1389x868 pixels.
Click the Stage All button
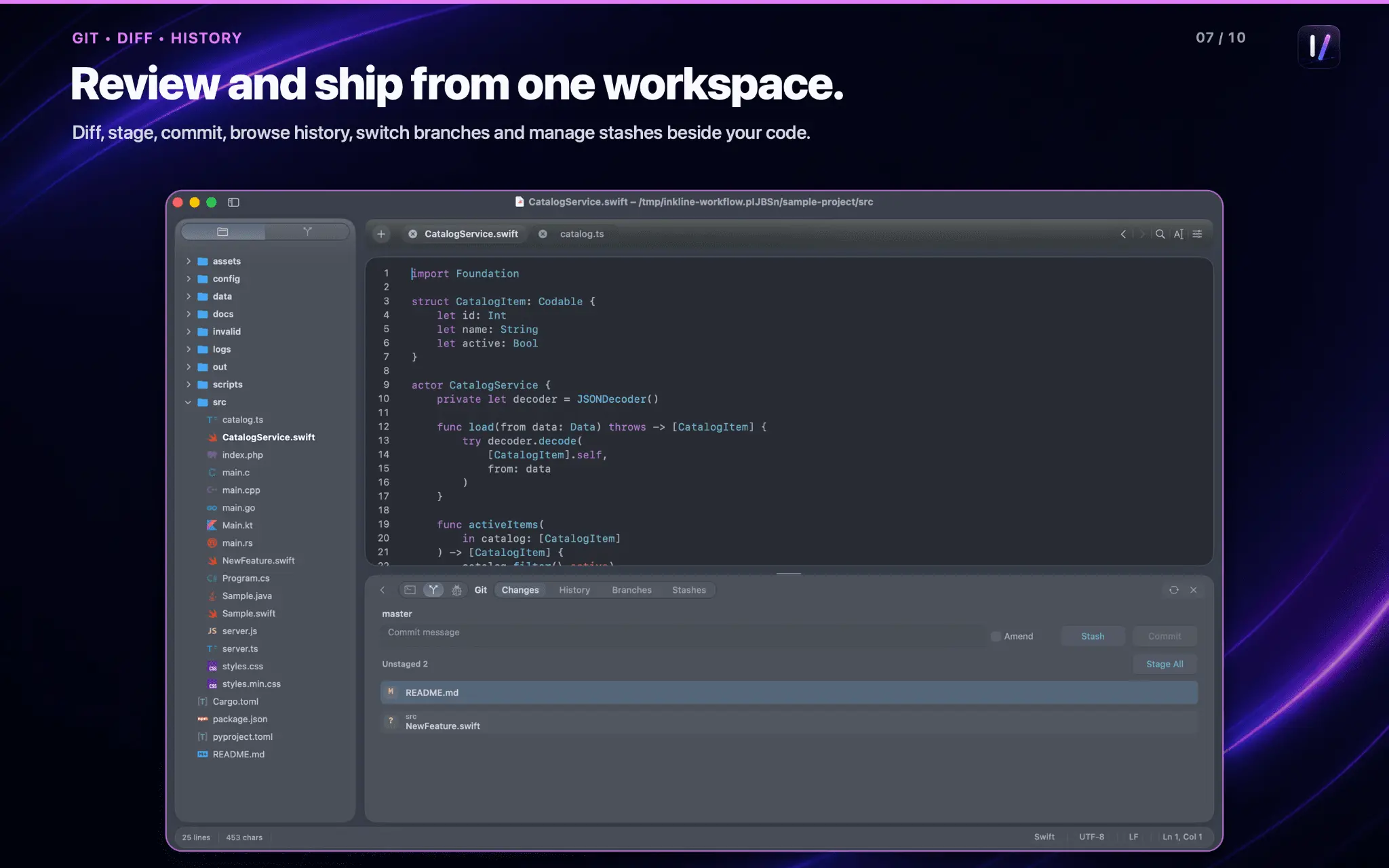coord(1165,664)
